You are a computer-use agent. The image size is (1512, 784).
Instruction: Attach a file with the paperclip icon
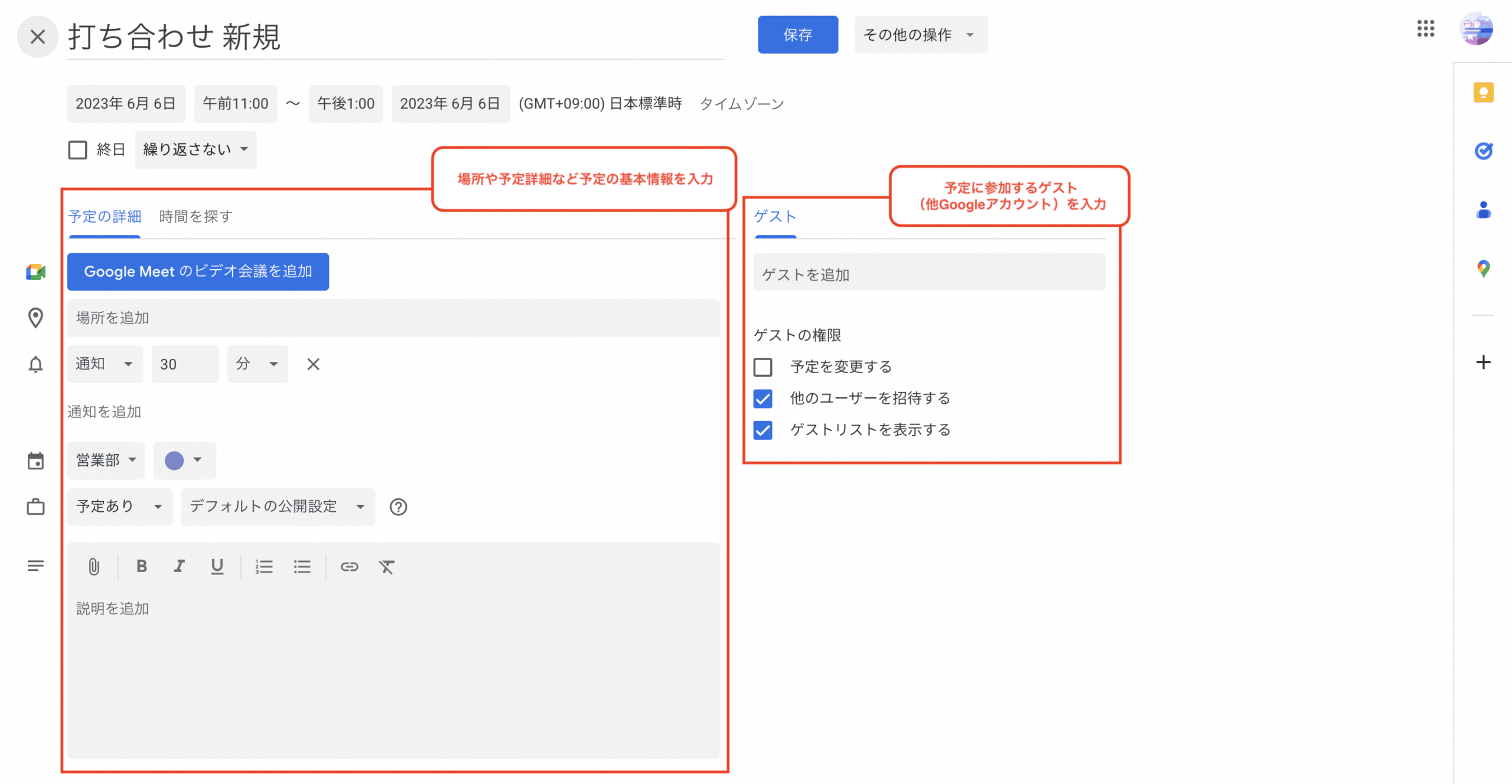(x=94, y=567)
